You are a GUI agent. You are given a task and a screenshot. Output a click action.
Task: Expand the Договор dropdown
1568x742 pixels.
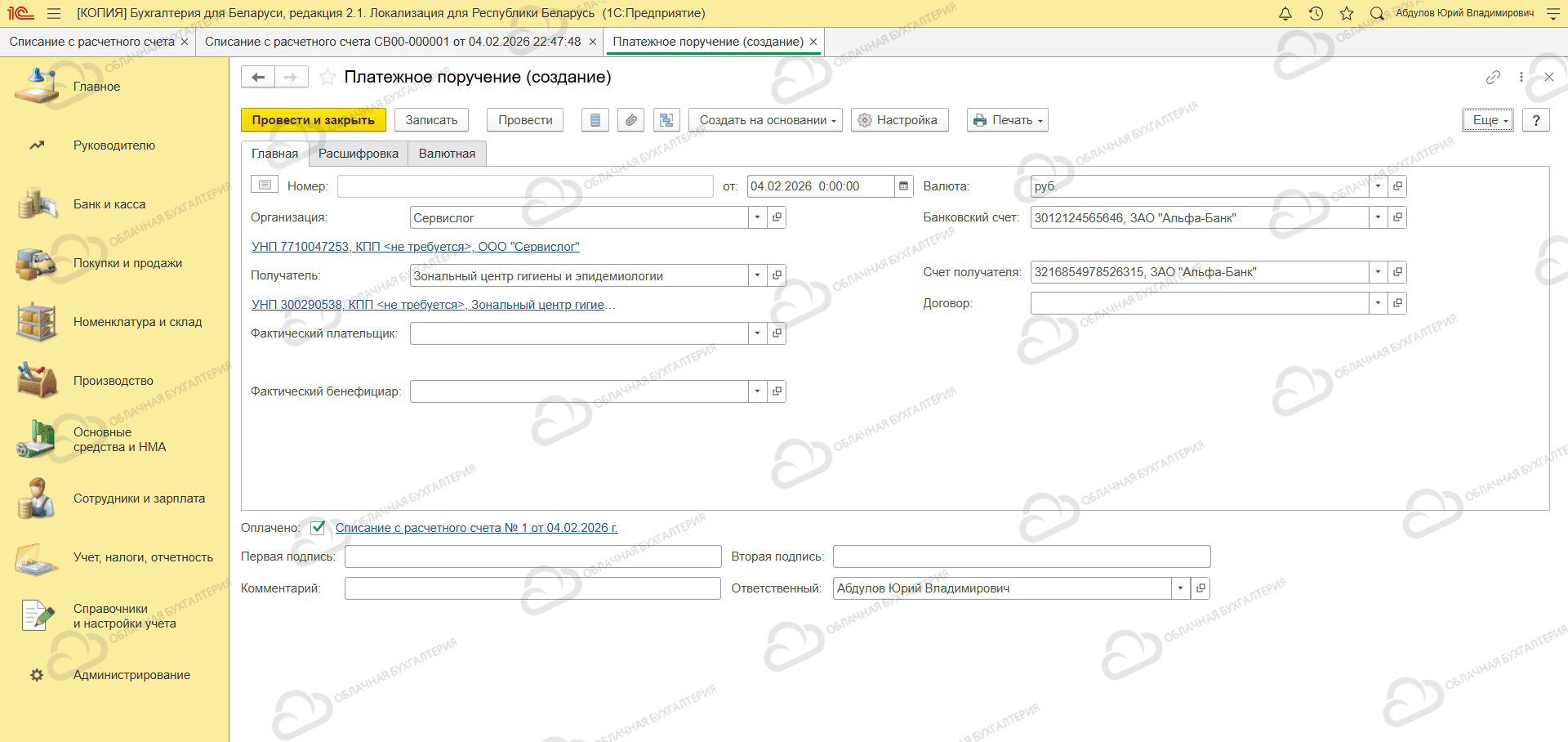click(1379, 303)
